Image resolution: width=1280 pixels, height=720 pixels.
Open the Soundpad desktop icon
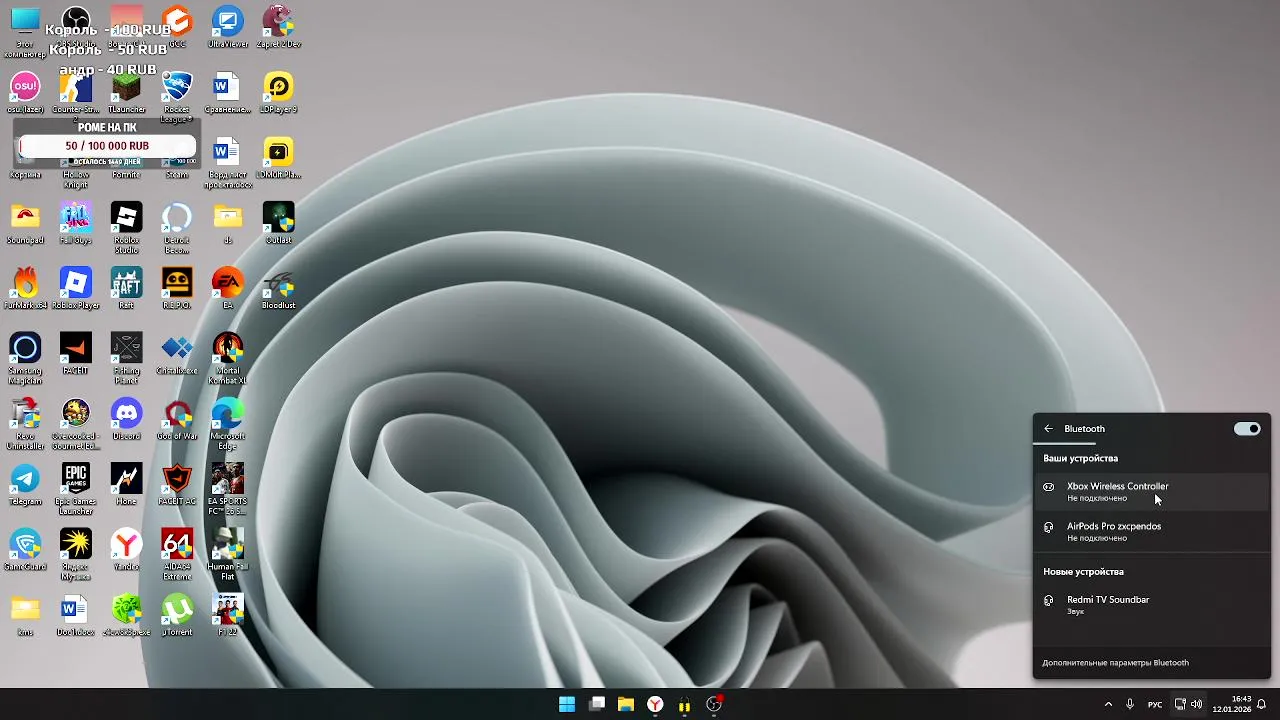(x=25, y=223)
